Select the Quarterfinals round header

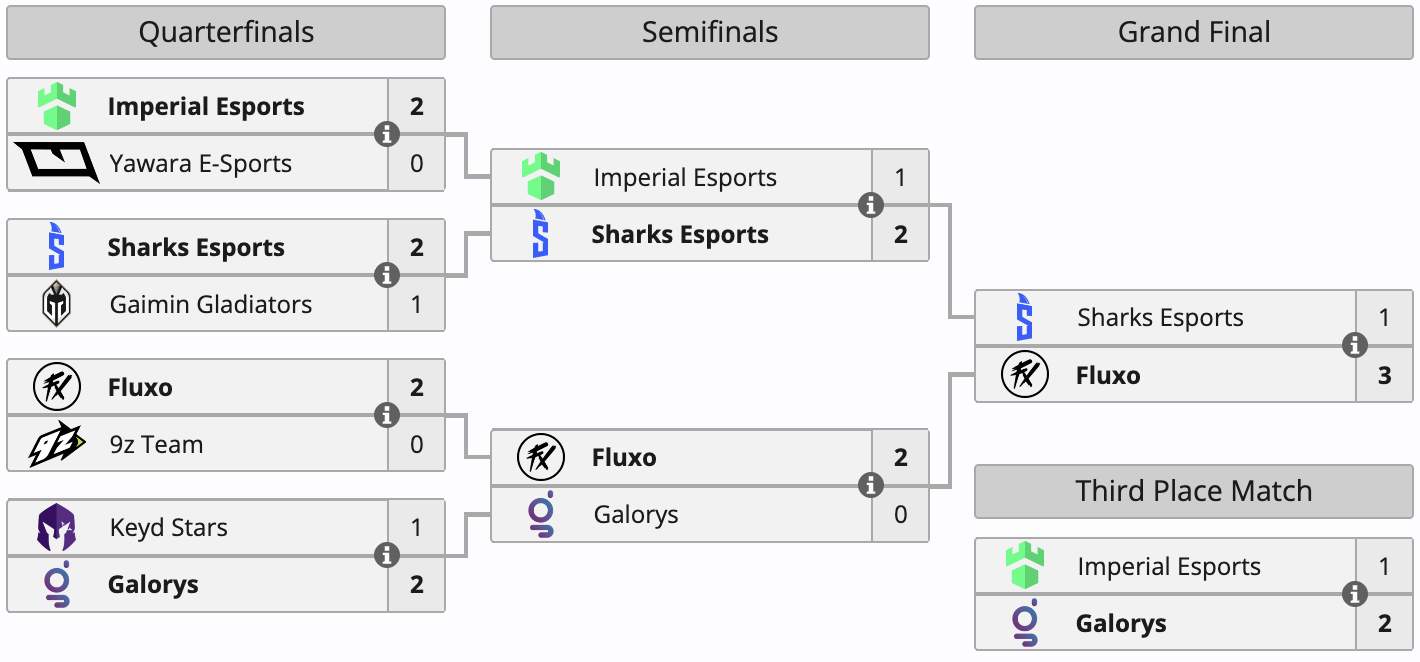[x=226, y=33]
